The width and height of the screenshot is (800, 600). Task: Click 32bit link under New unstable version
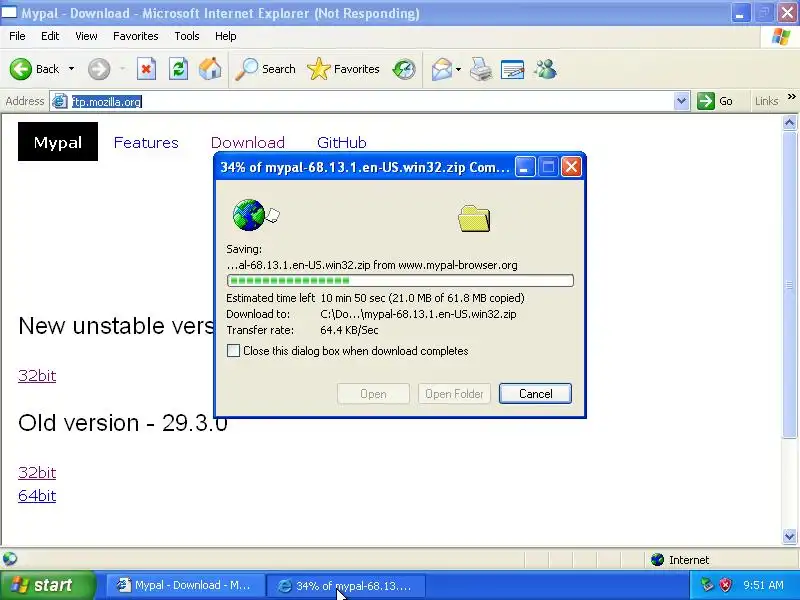(x=37, y=376)
